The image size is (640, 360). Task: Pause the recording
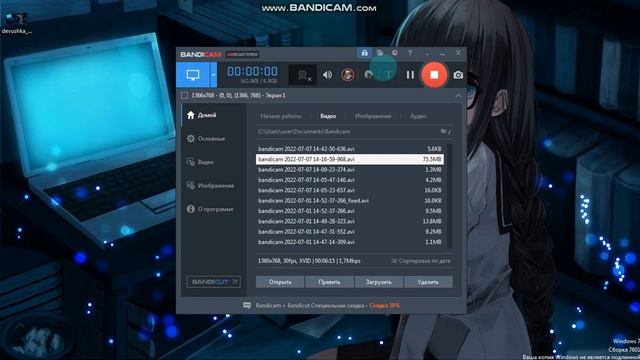(410, 75)
